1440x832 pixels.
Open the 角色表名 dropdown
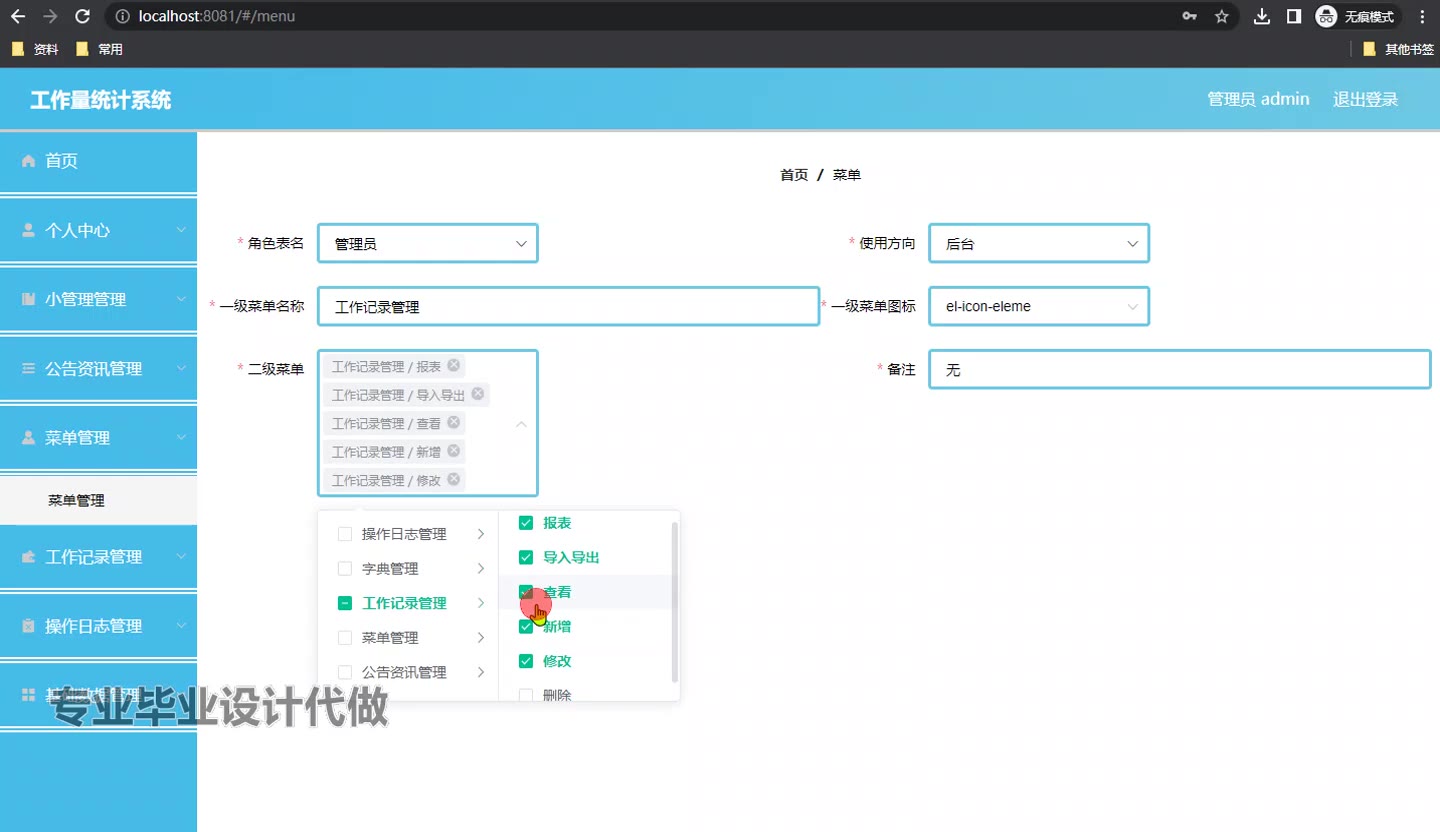428,244
